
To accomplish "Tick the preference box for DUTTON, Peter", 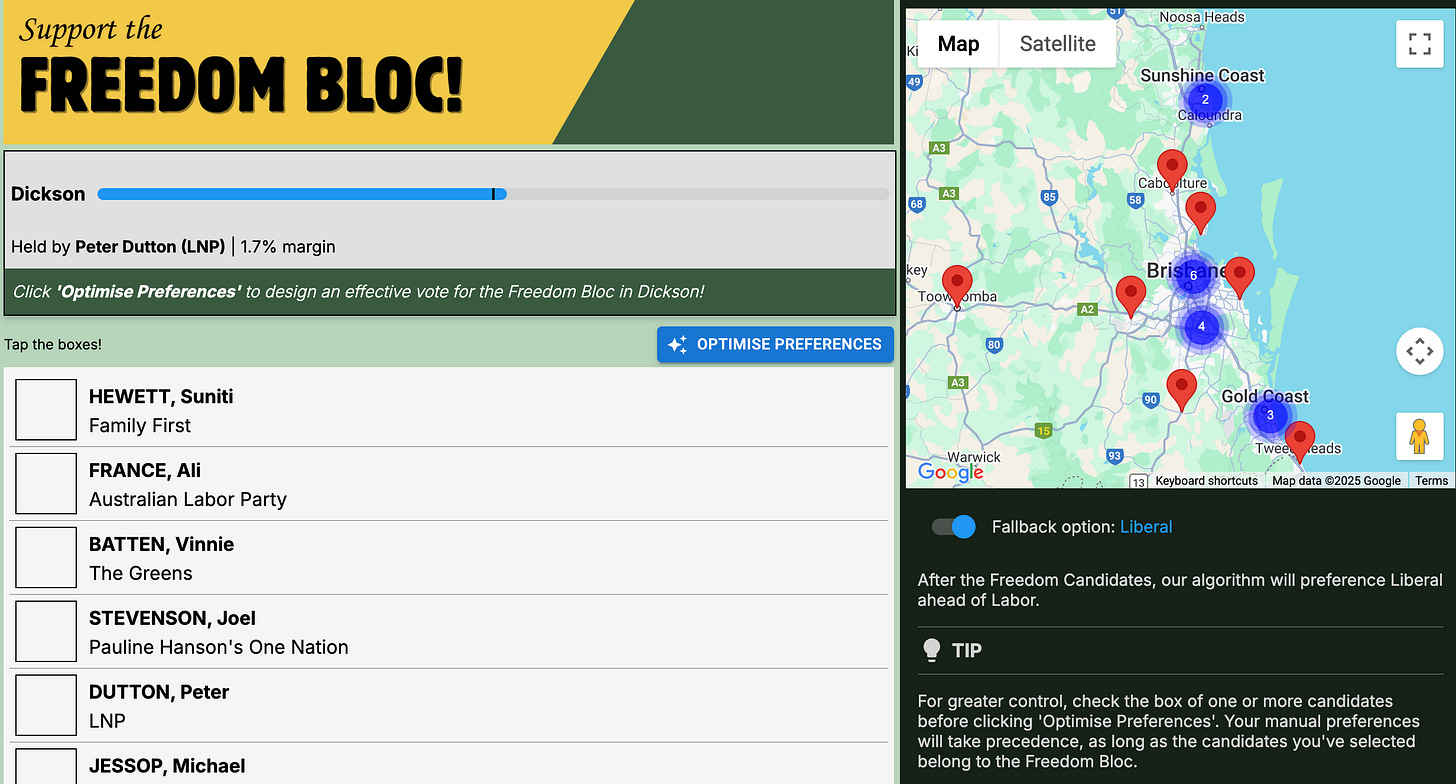I will tap(46, 706).
